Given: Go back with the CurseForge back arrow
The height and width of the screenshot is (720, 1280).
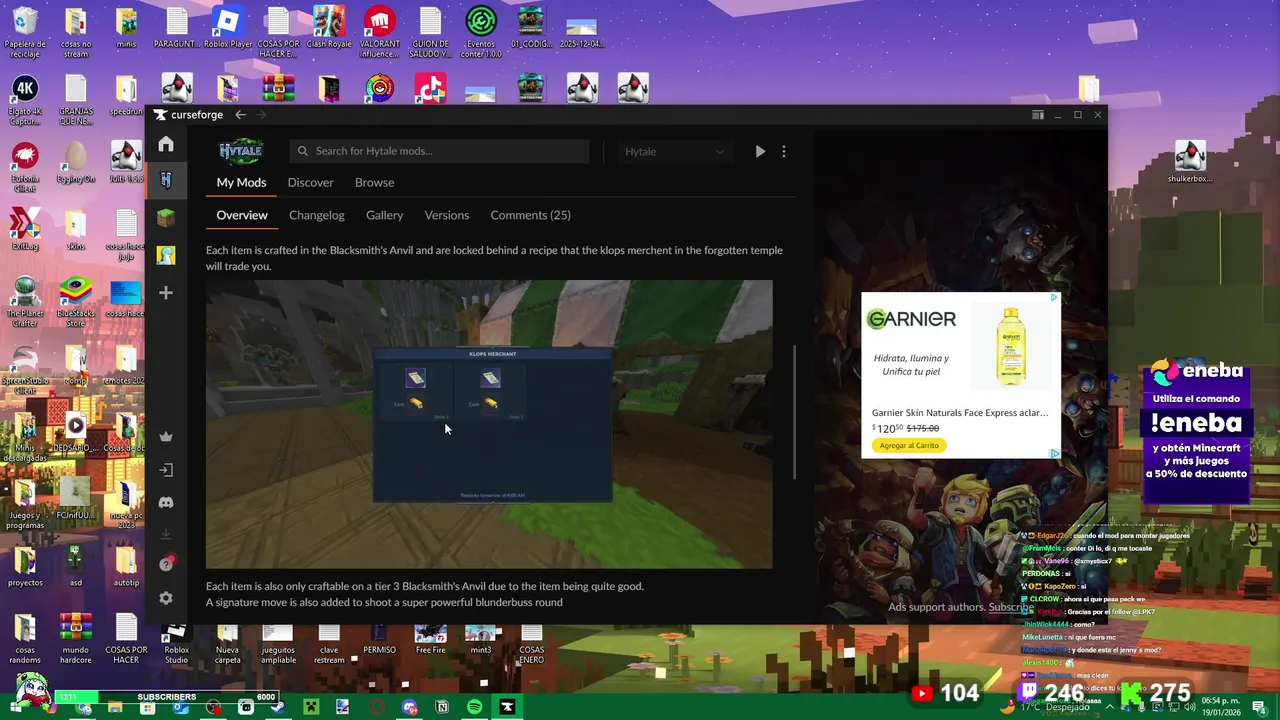Looking at the screenshot, I should coord(240,115).
